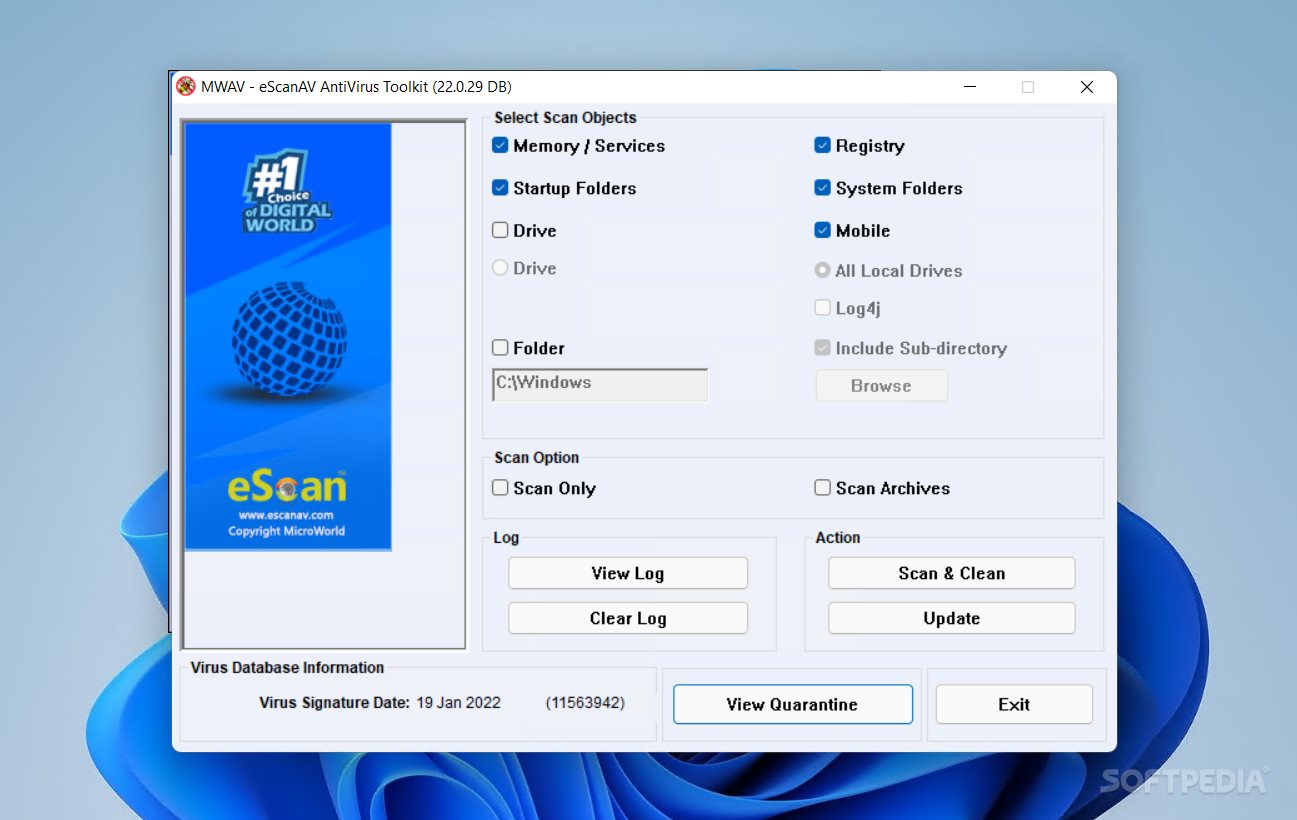Click the C:\Windows folder path field
1297x820 pixels.
point(600,385)
